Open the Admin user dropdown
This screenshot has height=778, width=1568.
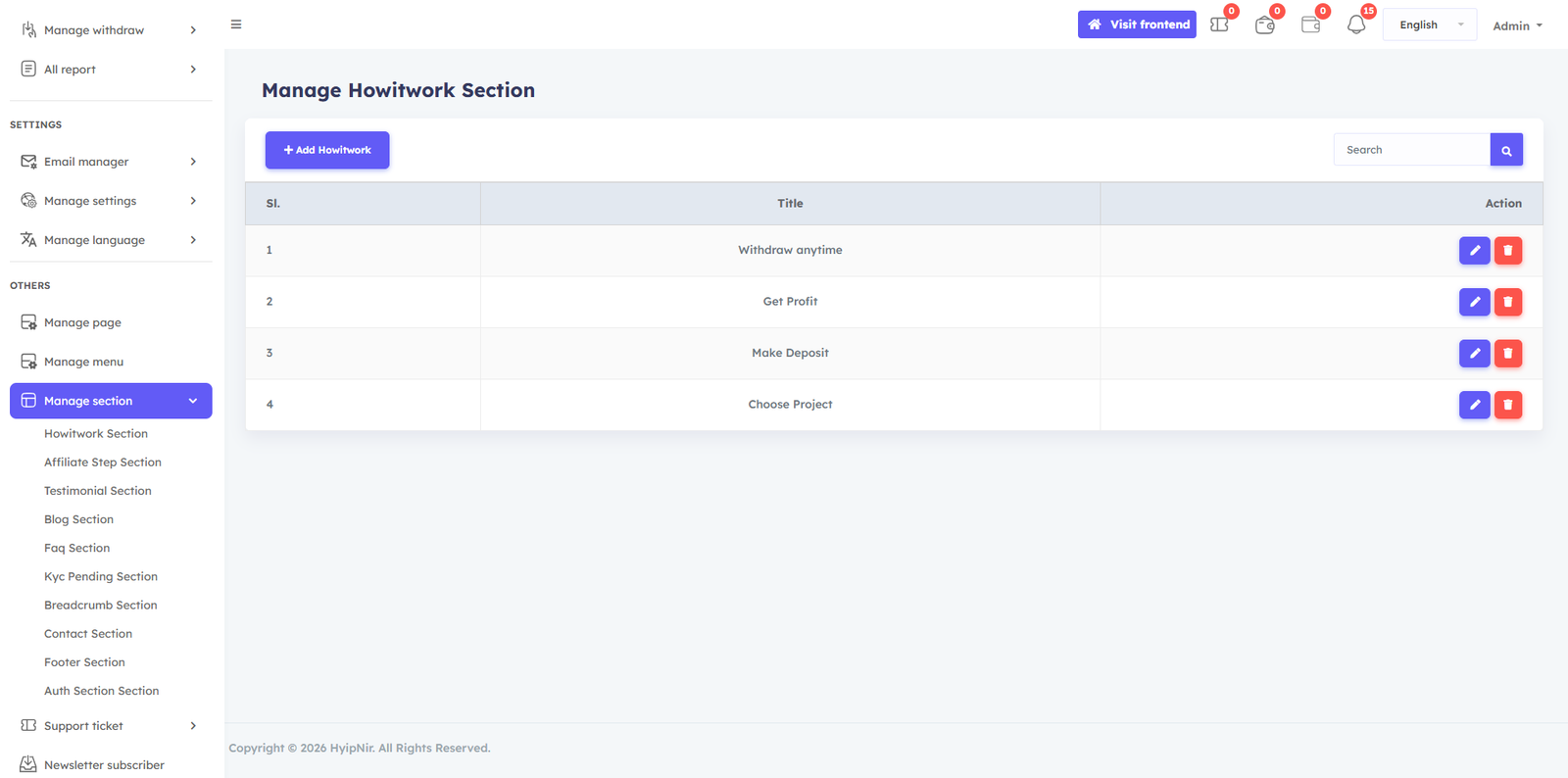pos(1517,25)
